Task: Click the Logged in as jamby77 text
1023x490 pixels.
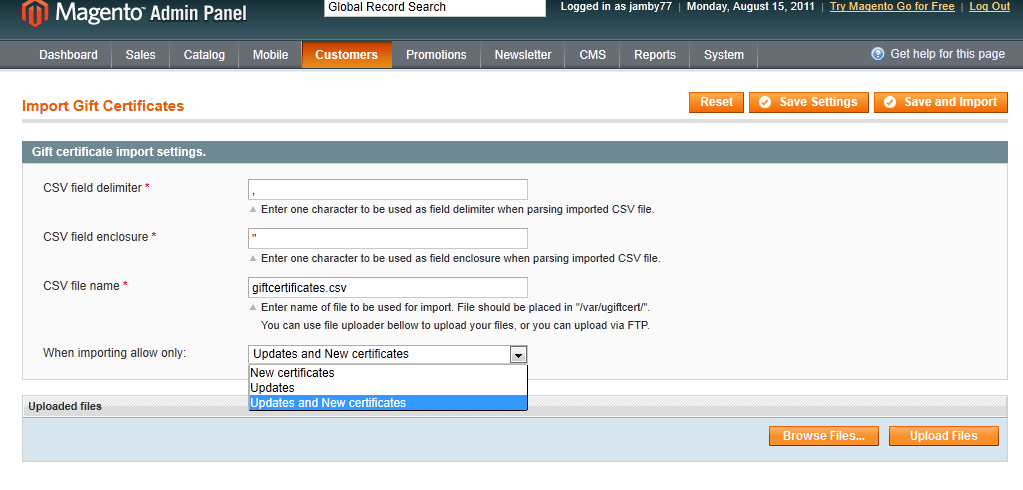Action: click(x=616, y=7)
